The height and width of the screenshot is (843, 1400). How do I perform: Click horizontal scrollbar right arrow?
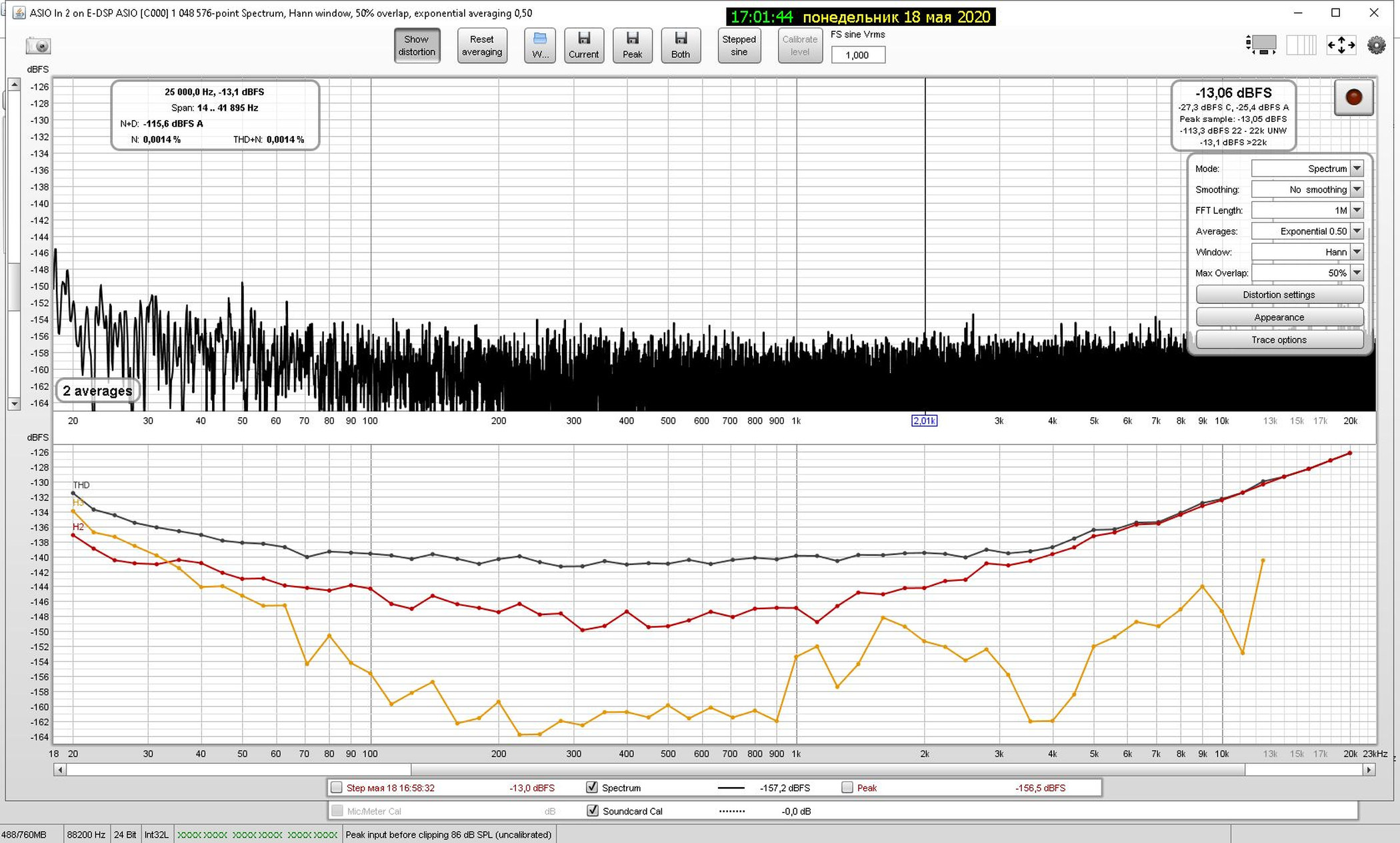[x=1369, y=770]
